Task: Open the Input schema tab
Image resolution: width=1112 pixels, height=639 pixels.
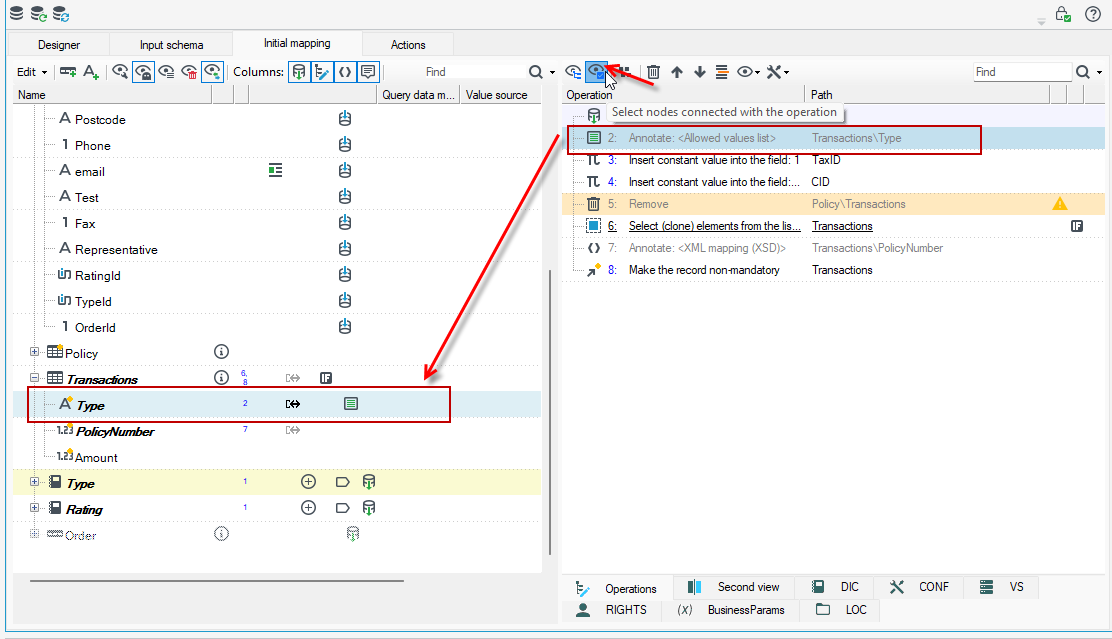Action: point(172,45)
